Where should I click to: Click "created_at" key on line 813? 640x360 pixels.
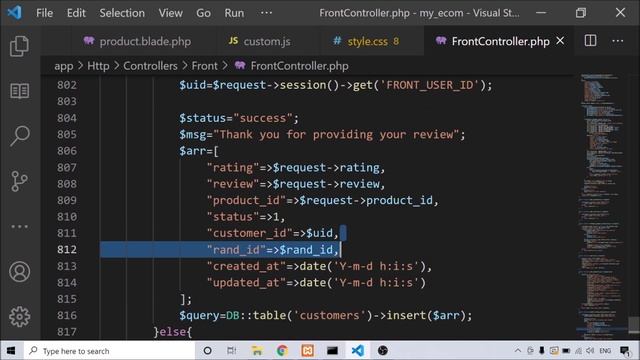click(246, 266)
